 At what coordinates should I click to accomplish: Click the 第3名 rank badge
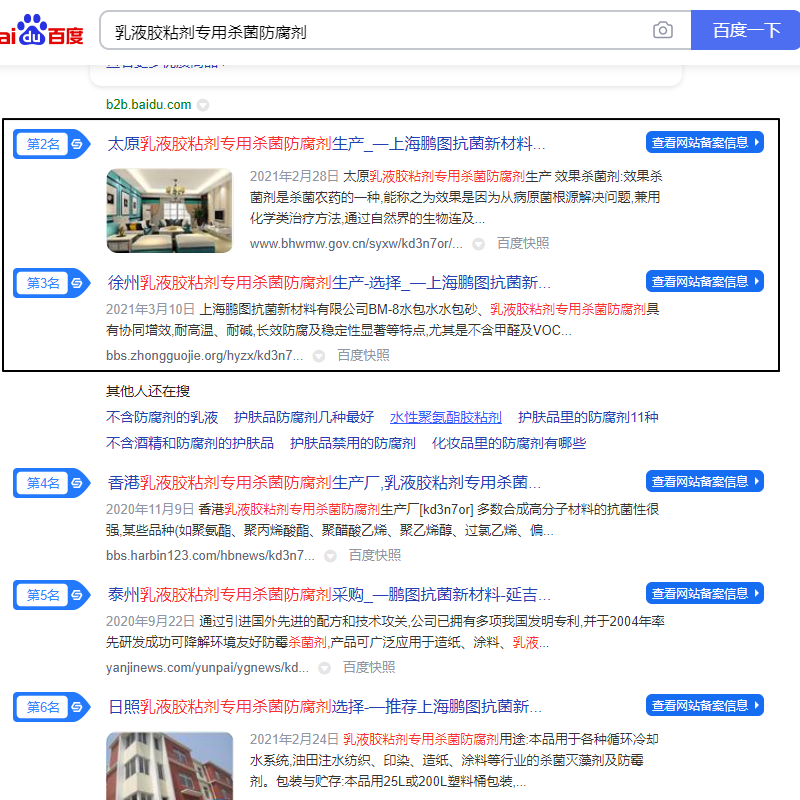[52, 283]
